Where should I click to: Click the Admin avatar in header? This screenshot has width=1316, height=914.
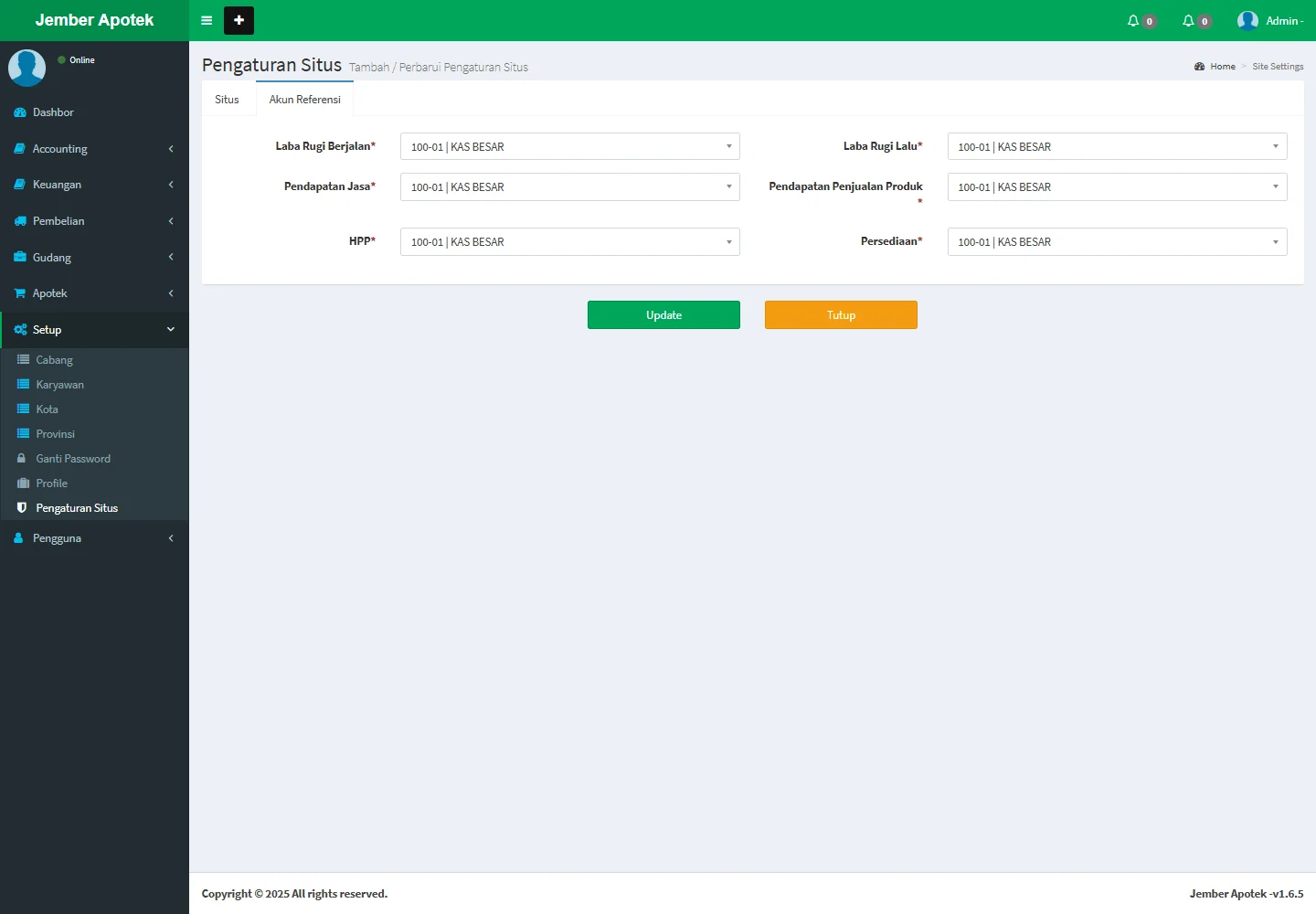click(1247, 21)
